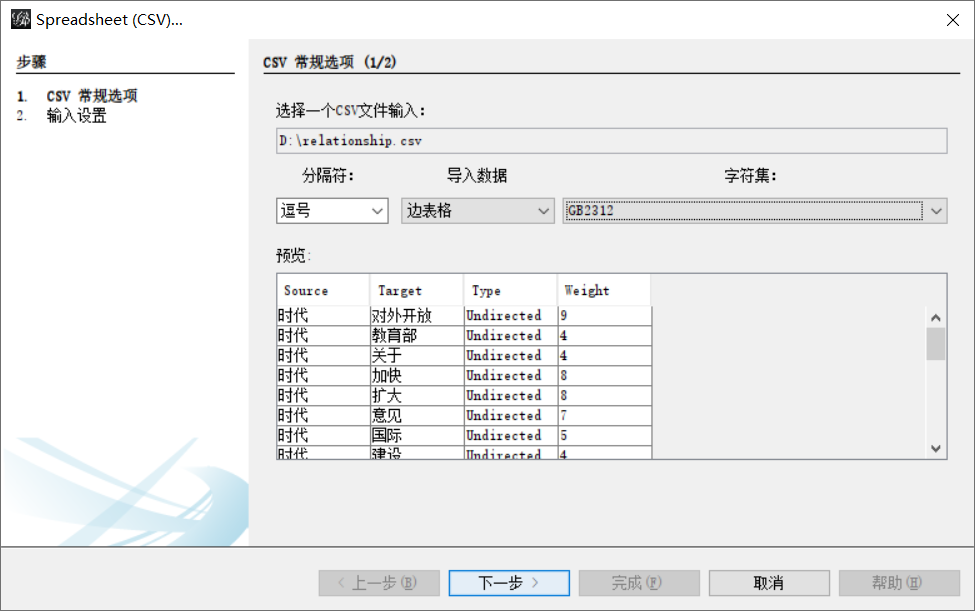Select the 国际 target cell

tap(417, 435)
